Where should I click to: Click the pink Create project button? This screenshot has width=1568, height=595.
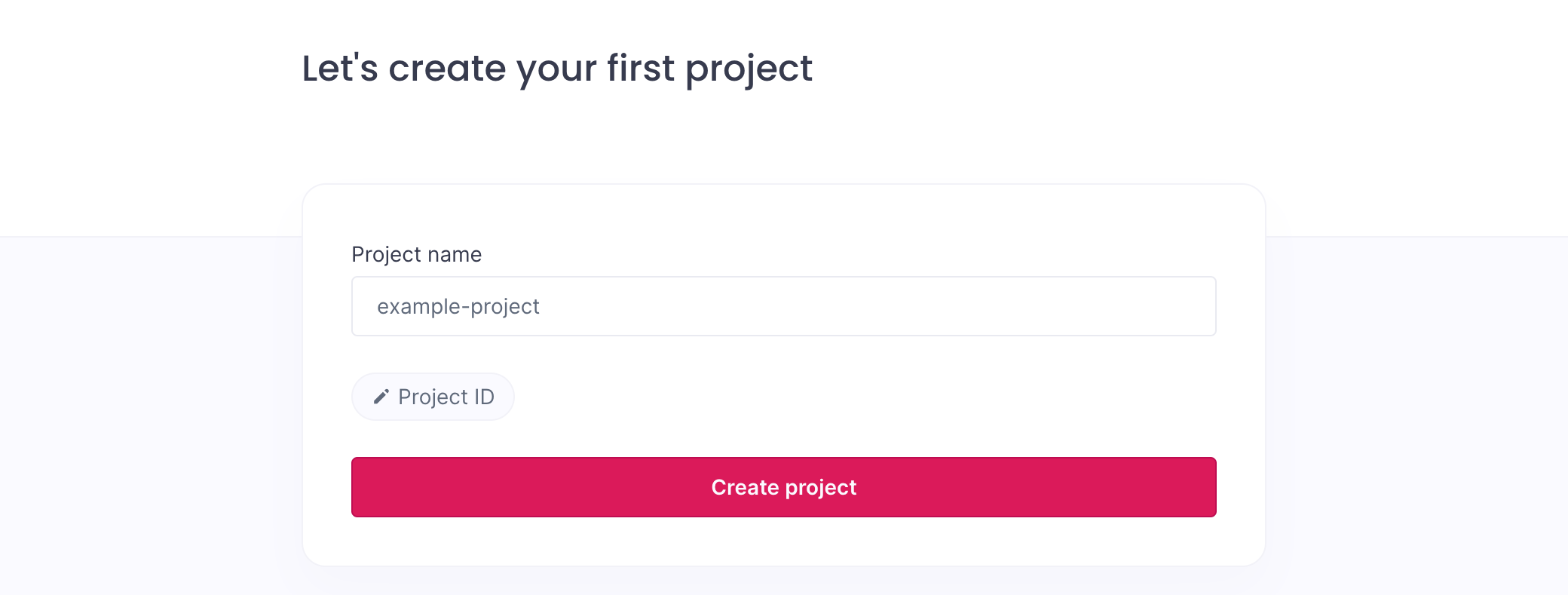(x=783, y=487)
